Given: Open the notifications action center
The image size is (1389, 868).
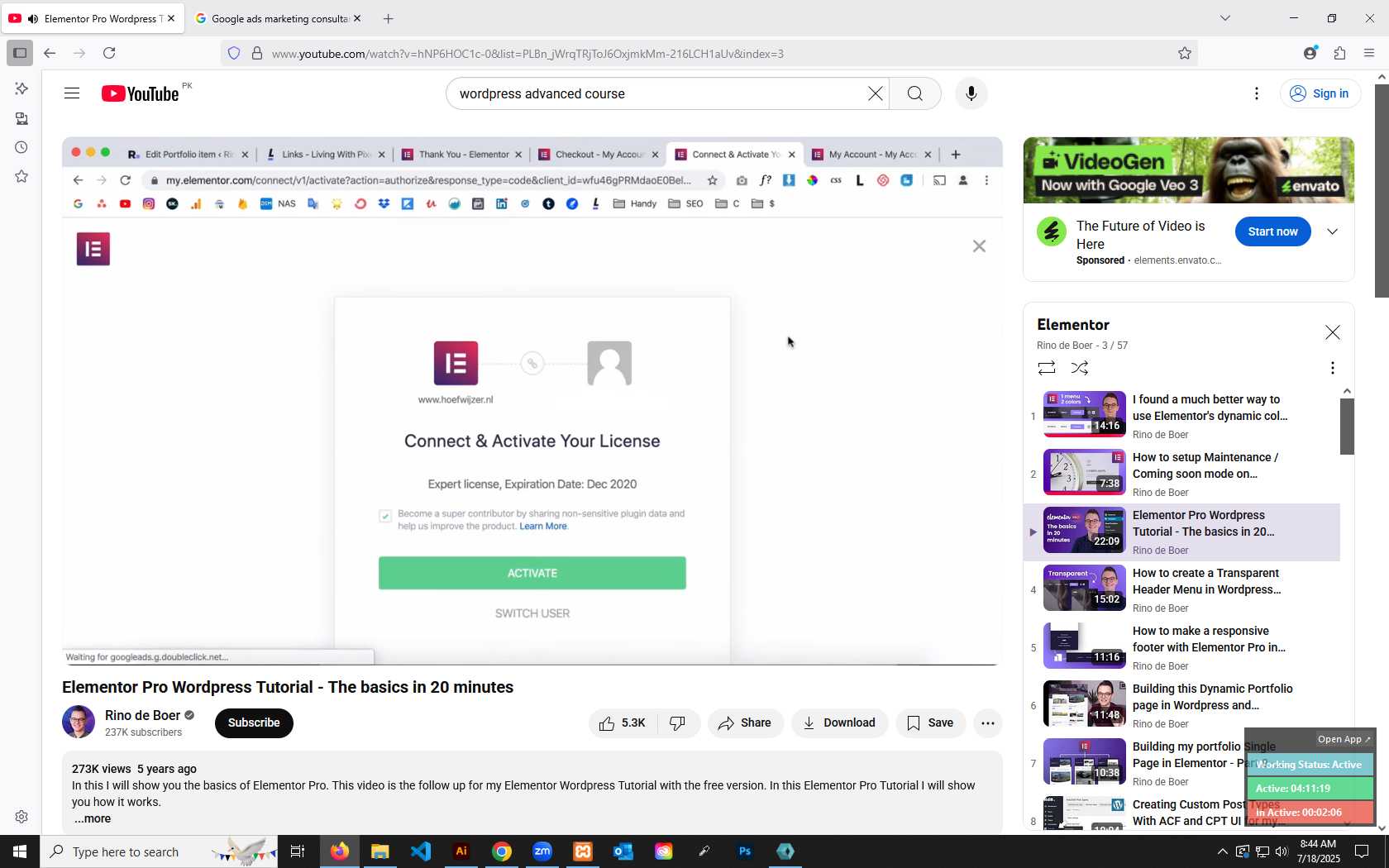Looking at the screenshot, I should (x=1362, y=851).
